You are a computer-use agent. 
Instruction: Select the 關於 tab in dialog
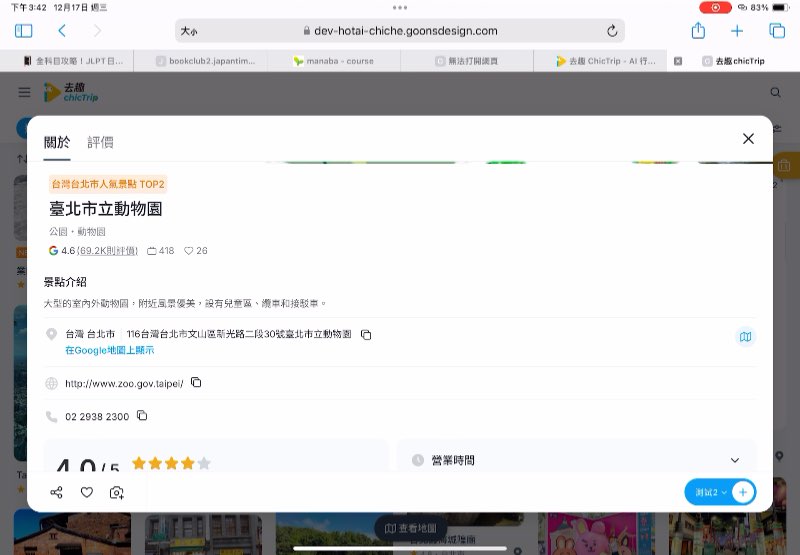[57, 142]
